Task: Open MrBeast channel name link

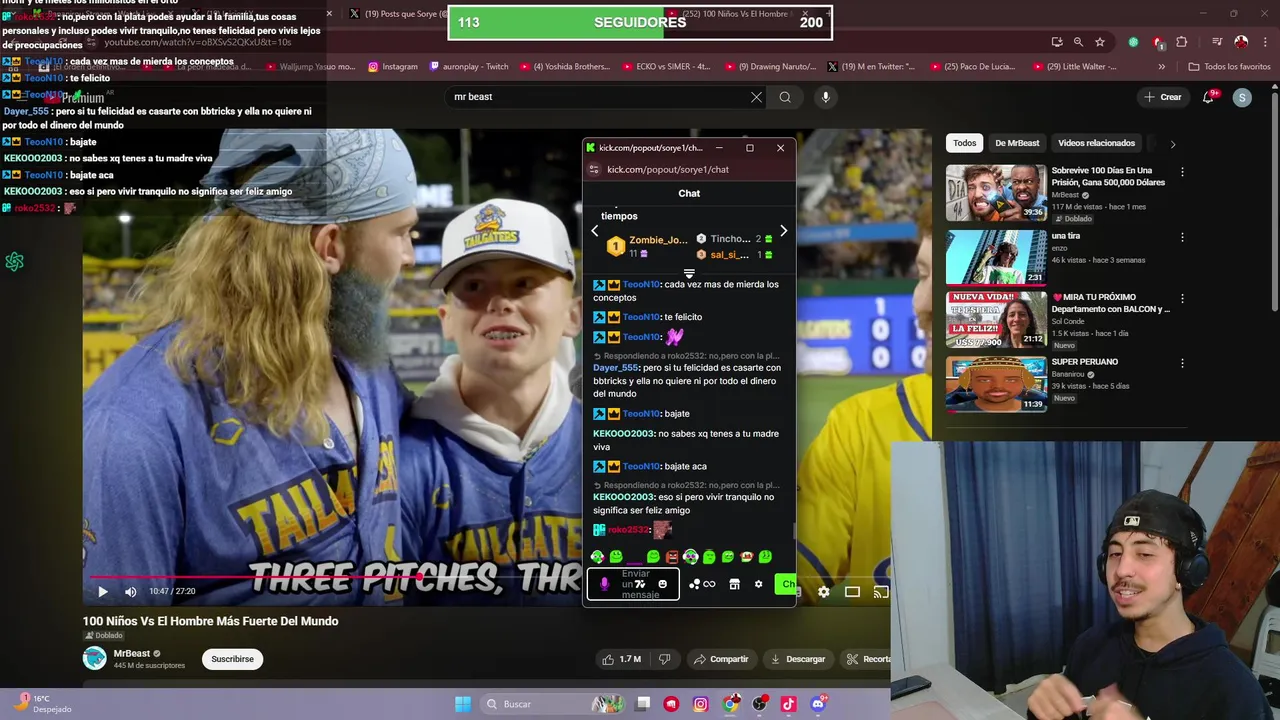Action: click(x=131, y=653)
